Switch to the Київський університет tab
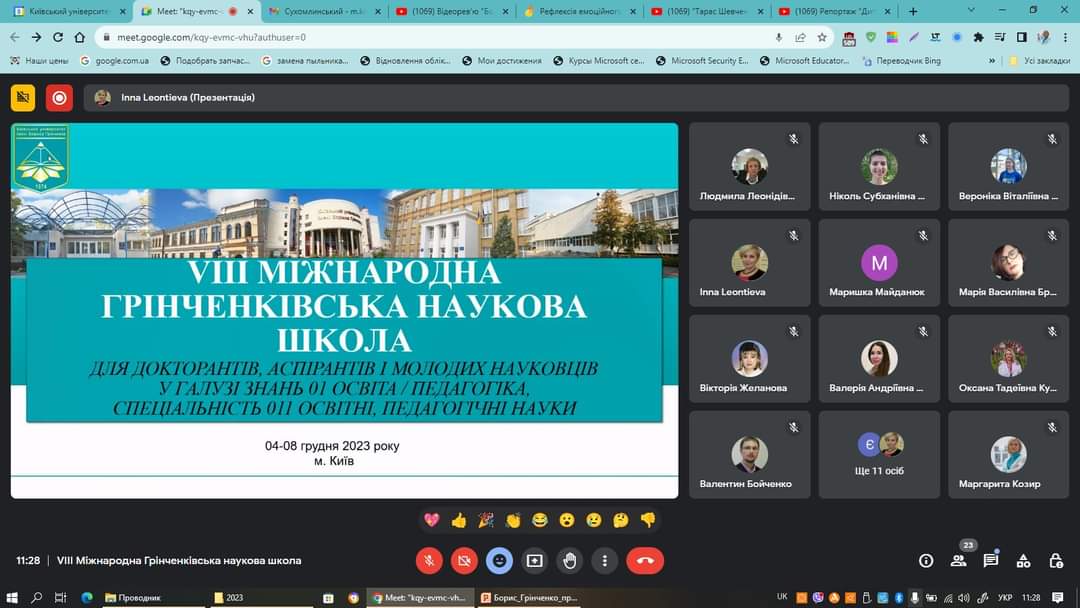This screenshot has height=608, width=1080. coord(65,11)
